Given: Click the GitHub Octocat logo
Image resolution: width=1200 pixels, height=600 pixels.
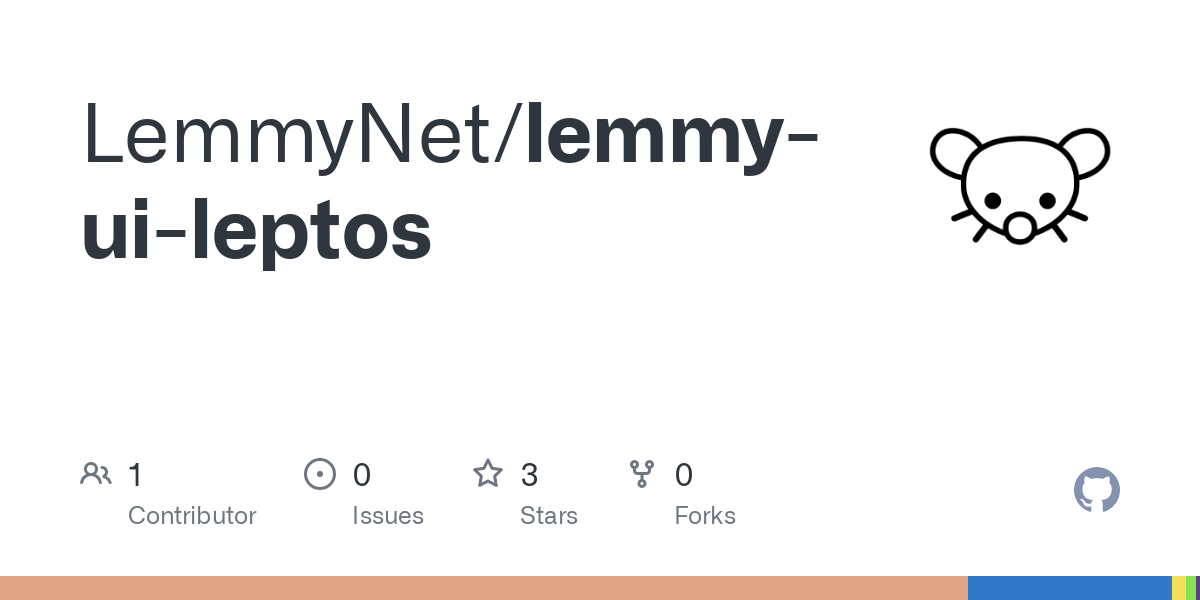Looking at the screenshot, I should [x=1096, y=490].
